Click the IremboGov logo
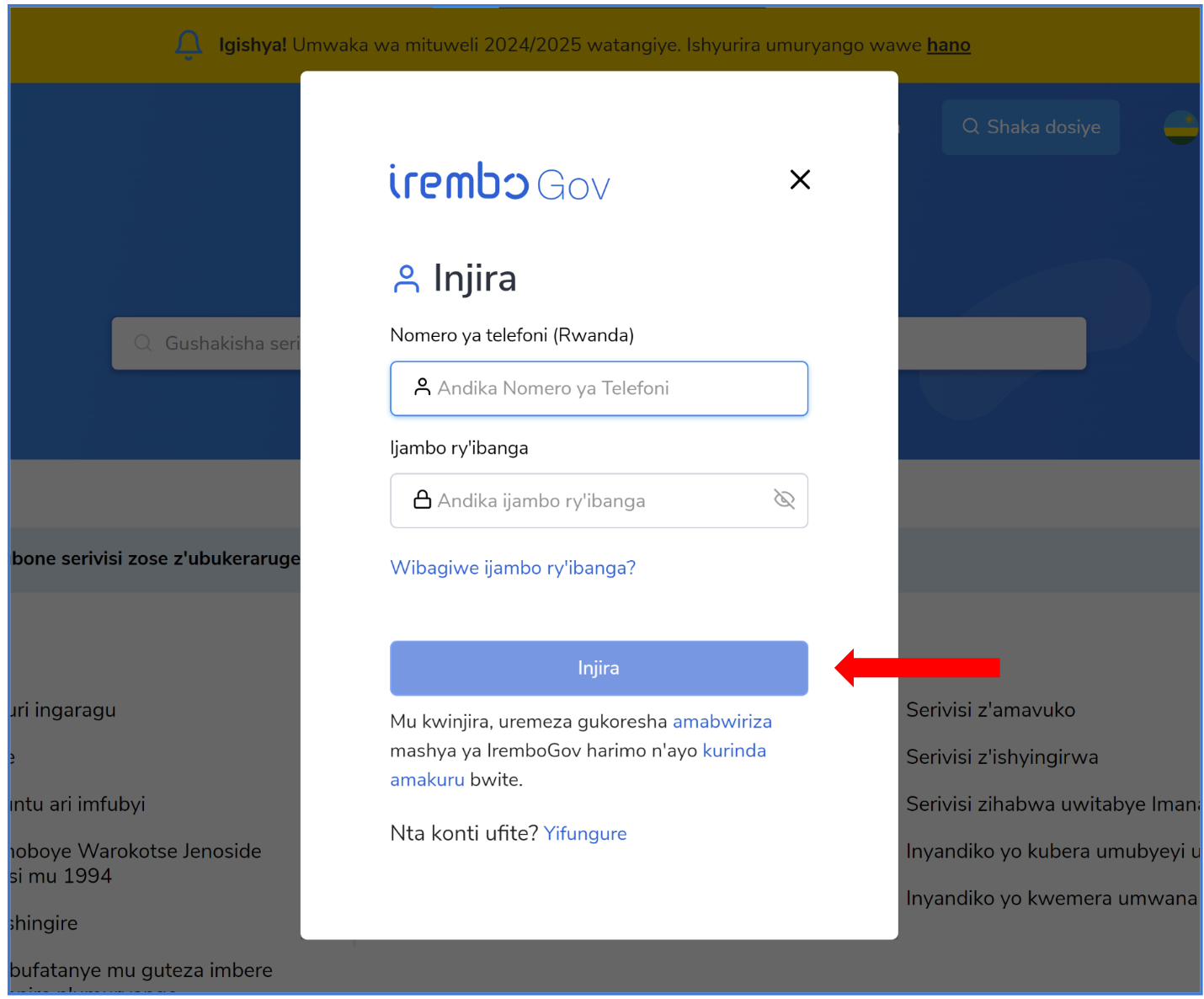Screen dimensions: 1204x999 [x=499, y=181]
